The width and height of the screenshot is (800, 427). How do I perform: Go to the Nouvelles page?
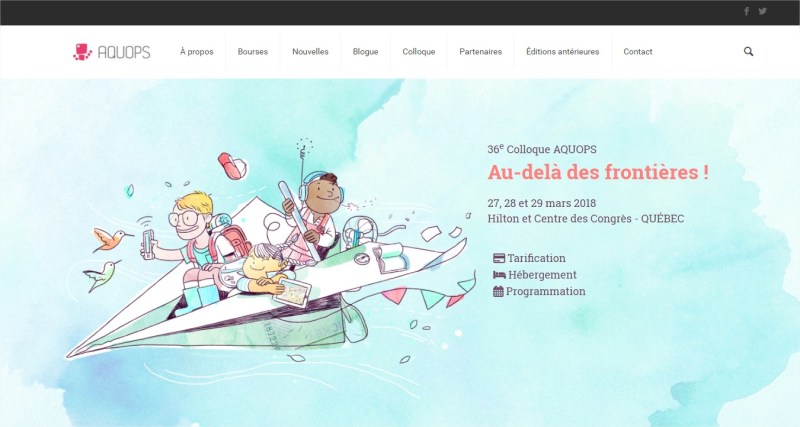point(310,52)
